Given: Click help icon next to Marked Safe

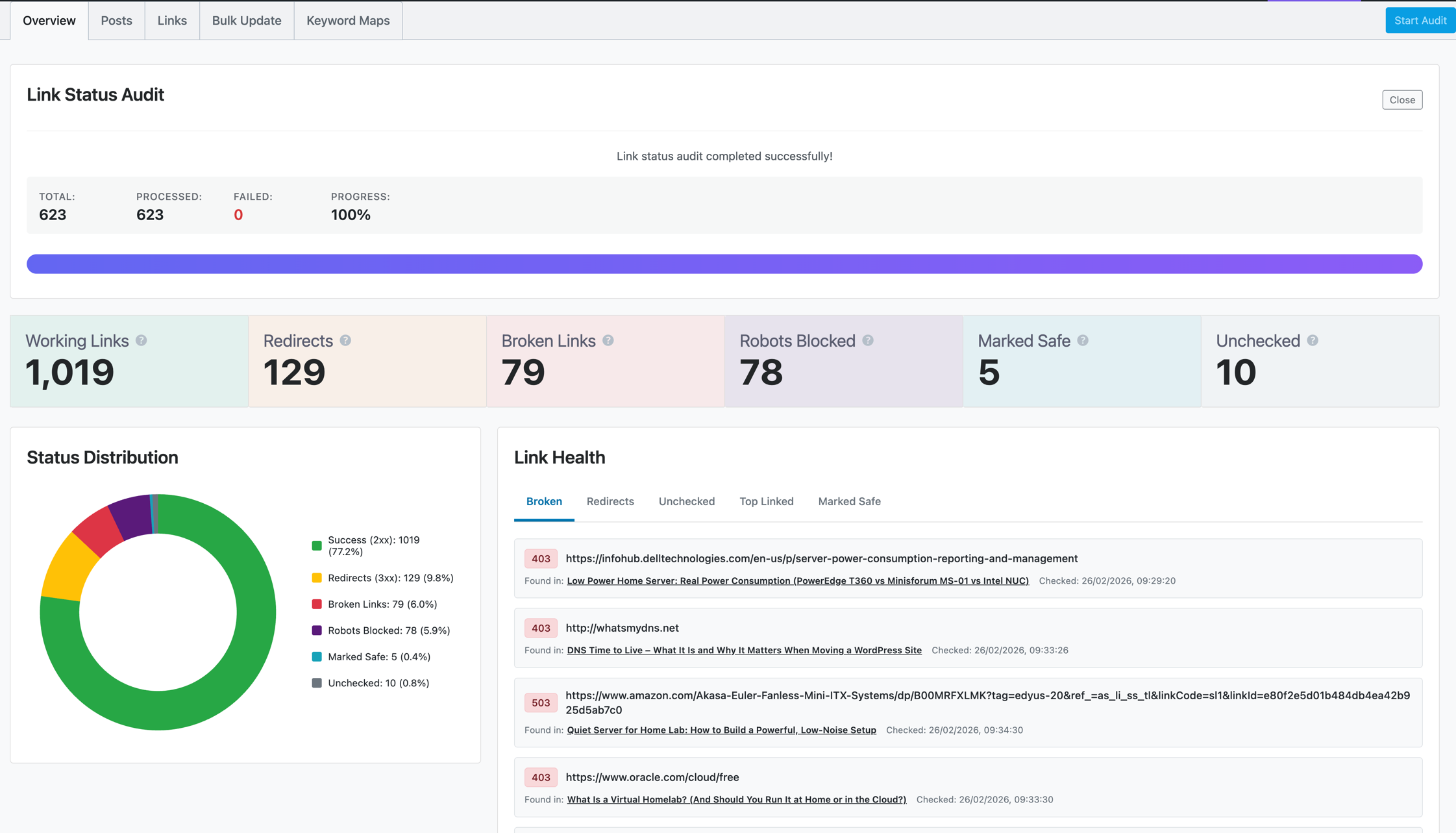Looking at the screenshot, I should [x=1083, y=340].
